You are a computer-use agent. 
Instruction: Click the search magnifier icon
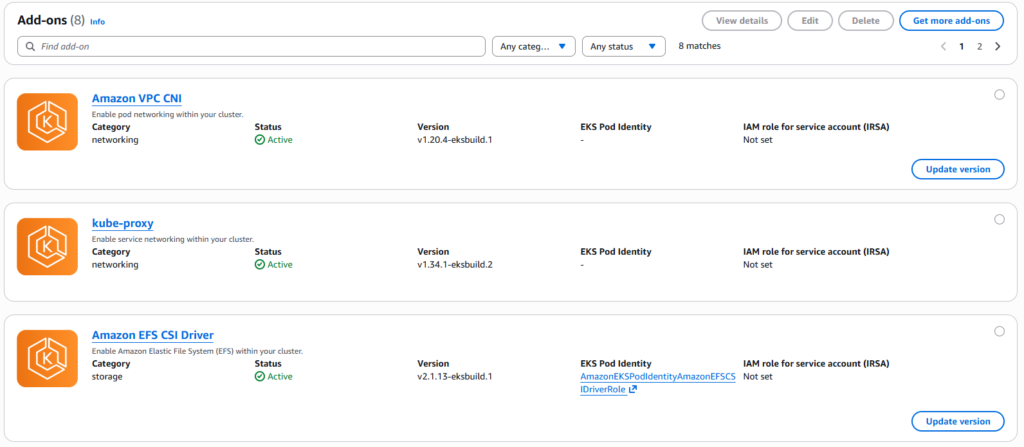[x=30, y=46]
